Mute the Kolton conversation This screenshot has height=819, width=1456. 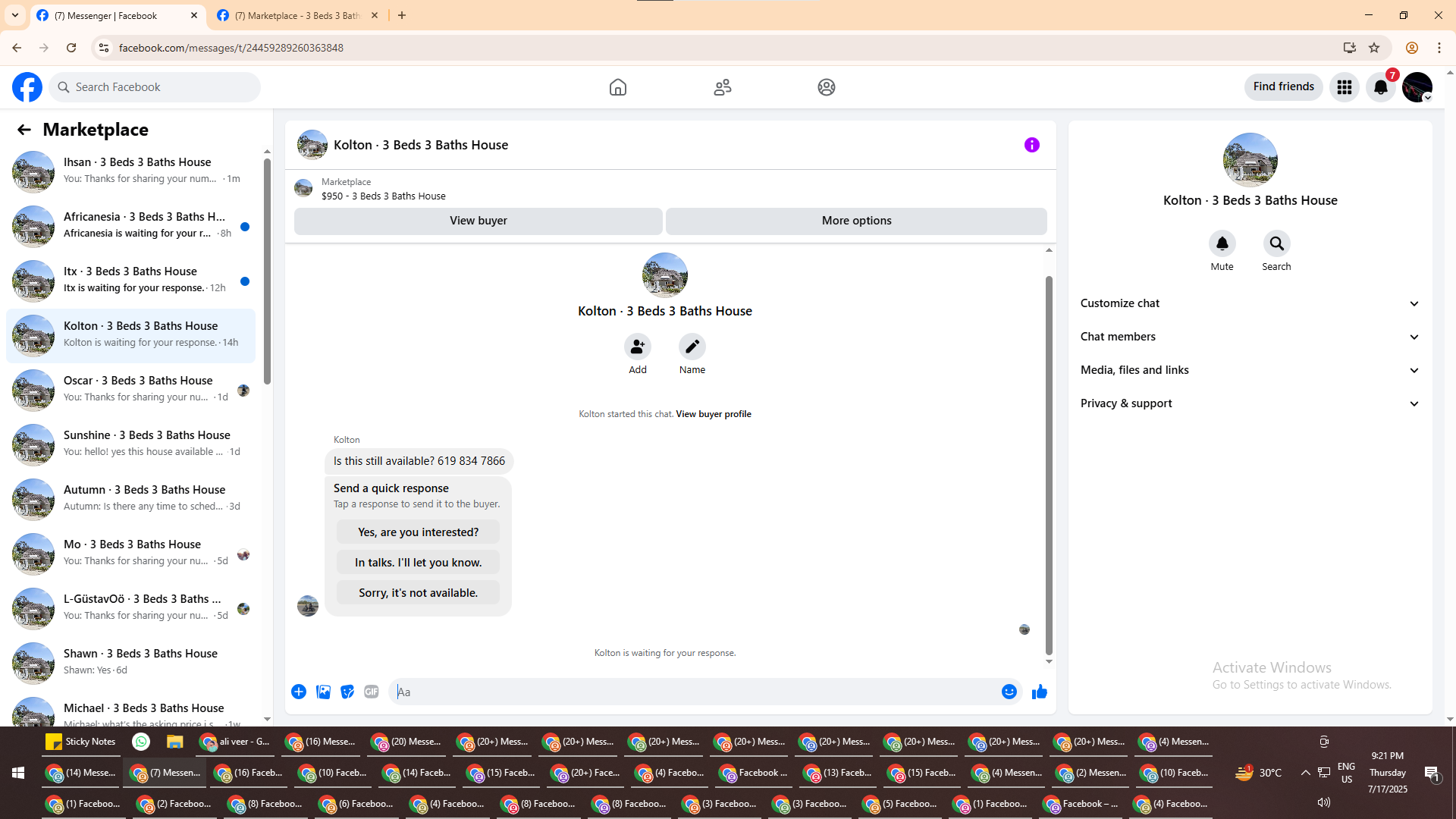pyautogui.click(x=1222, y=243)
